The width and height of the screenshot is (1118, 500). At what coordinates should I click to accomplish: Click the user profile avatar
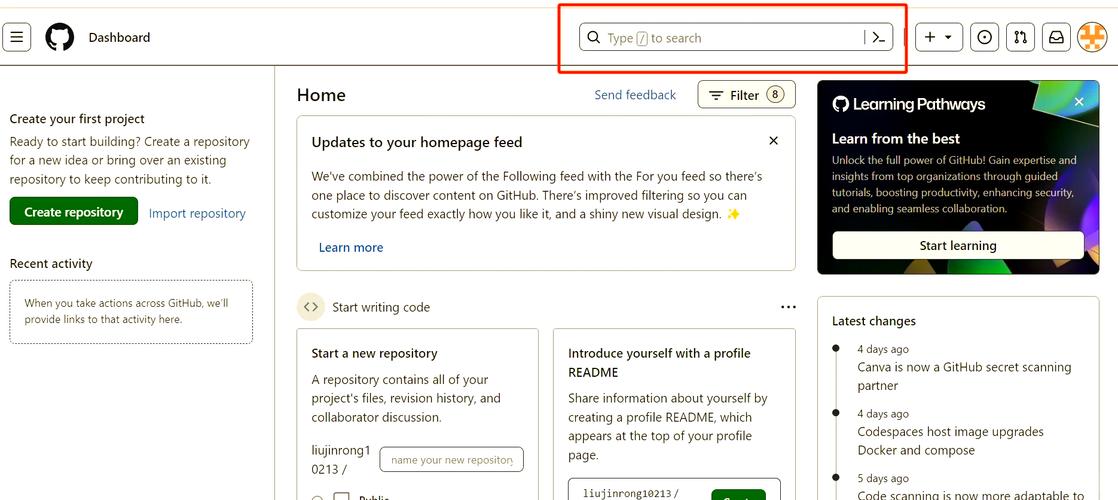click(1092, 38)
